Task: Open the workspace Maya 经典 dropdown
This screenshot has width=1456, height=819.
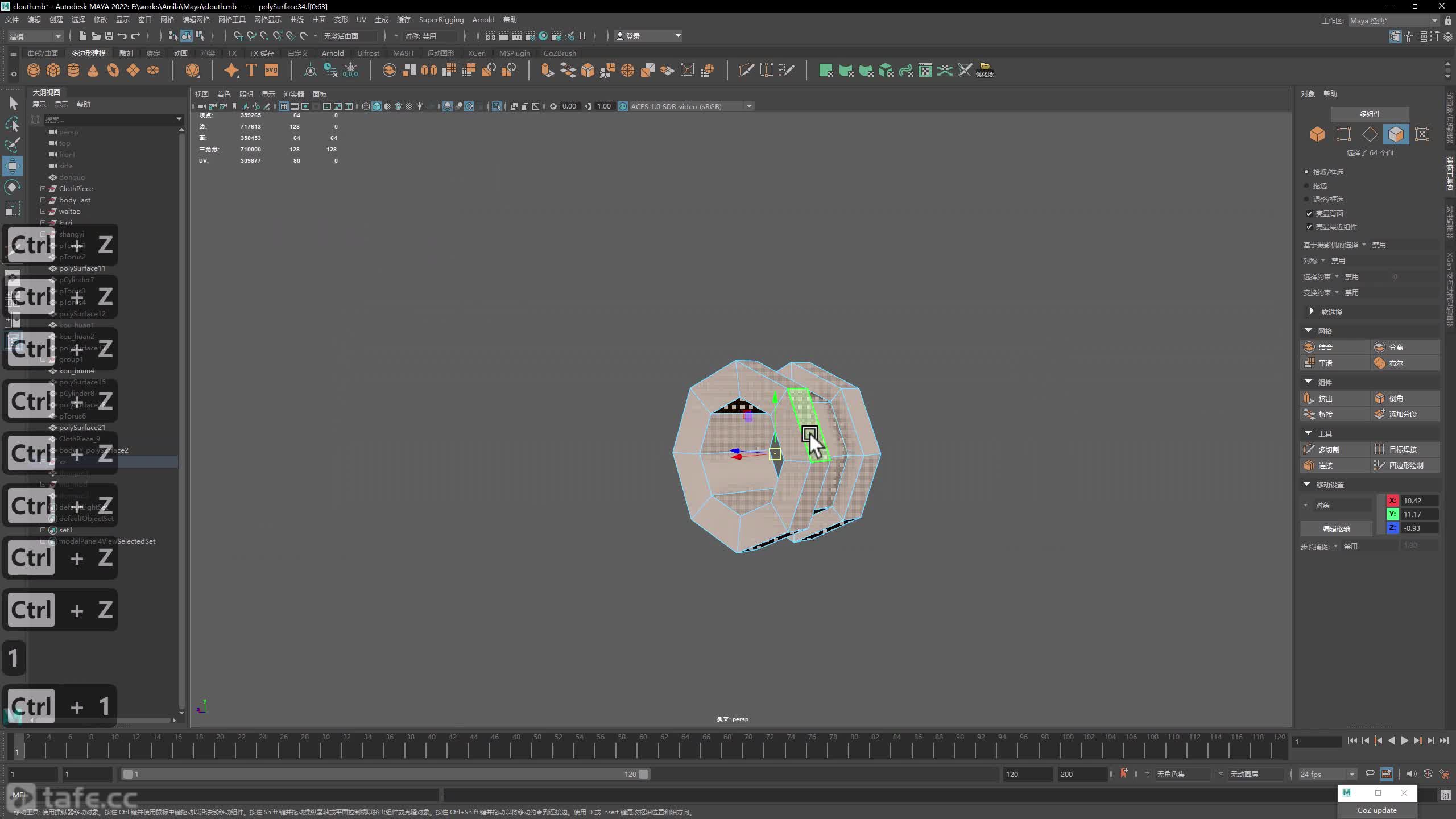Action: pyautogui.click(x=1393, y=20)
